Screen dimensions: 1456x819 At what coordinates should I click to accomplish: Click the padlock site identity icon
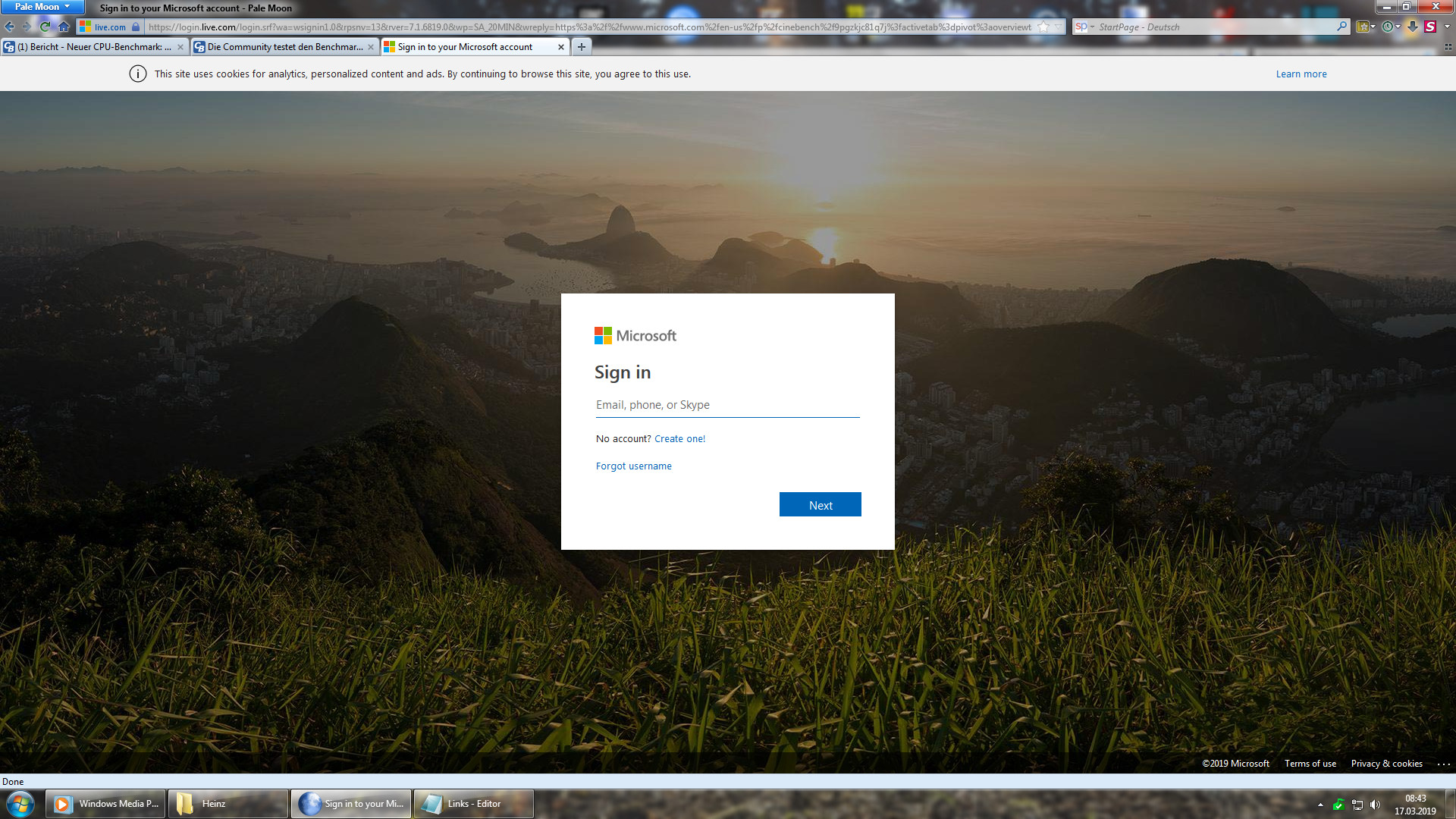[x=136, y=27]
